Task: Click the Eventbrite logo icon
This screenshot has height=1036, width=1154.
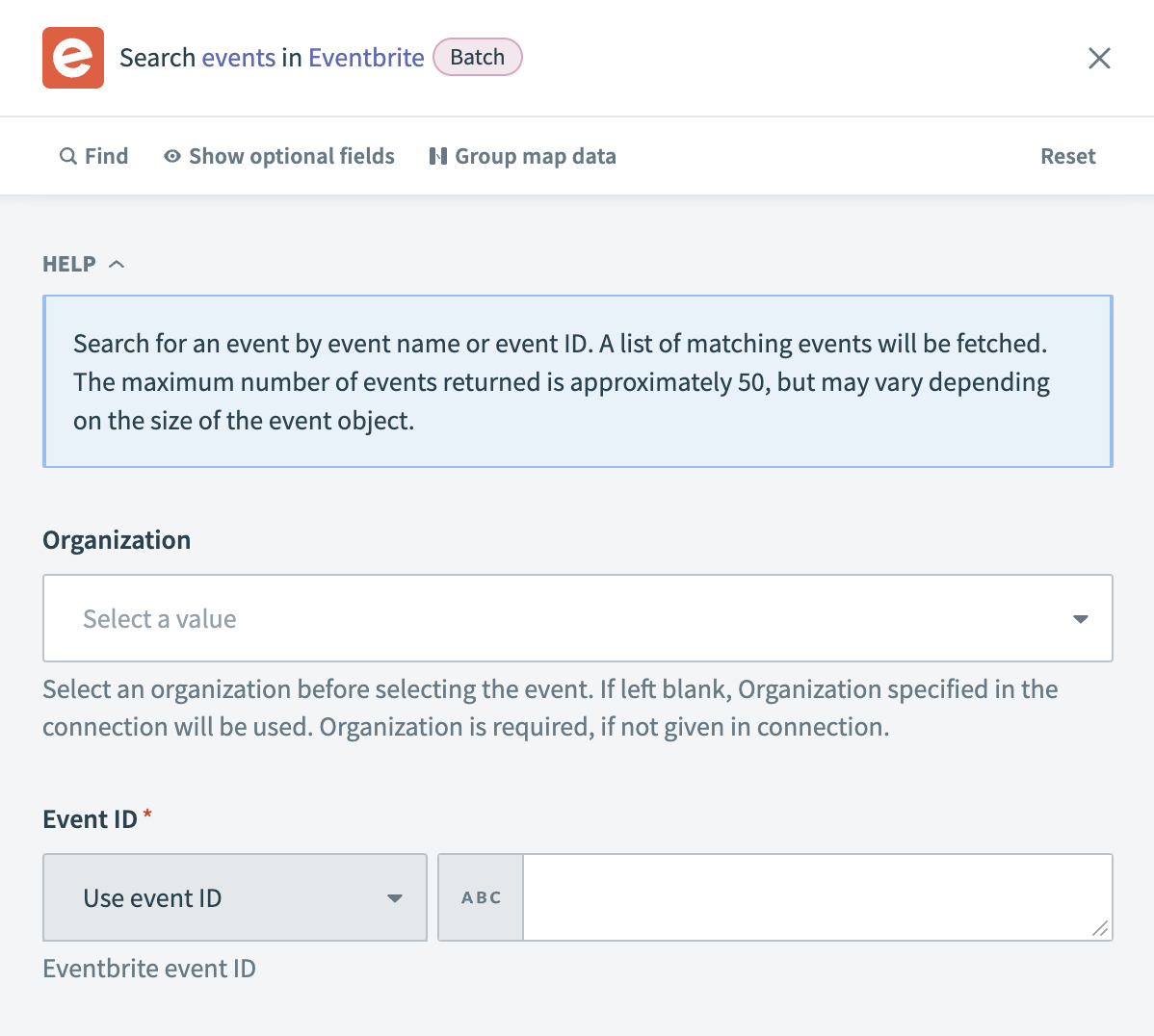Action: [72, 58]
